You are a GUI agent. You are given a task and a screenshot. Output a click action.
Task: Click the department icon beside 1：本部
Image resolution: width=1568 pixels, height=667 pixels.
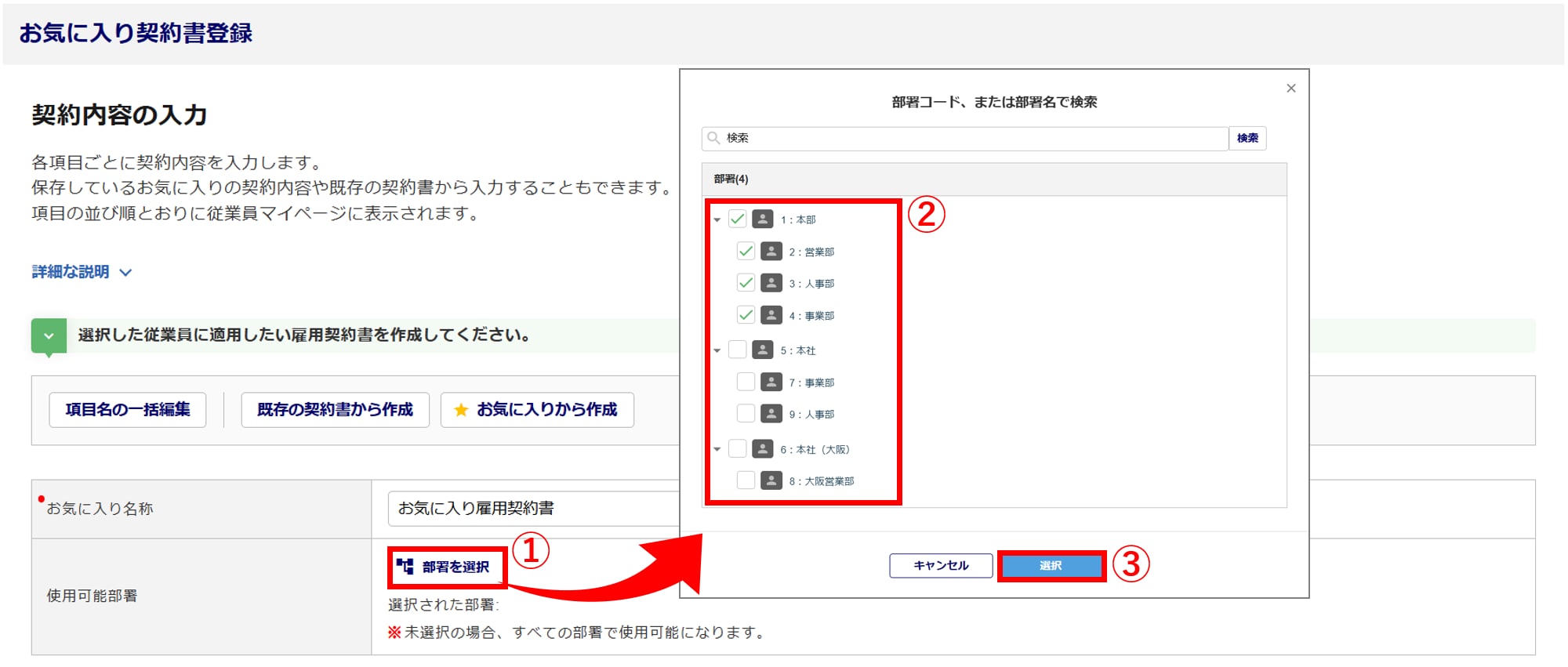pyautogui.click(x=762, y=219)
